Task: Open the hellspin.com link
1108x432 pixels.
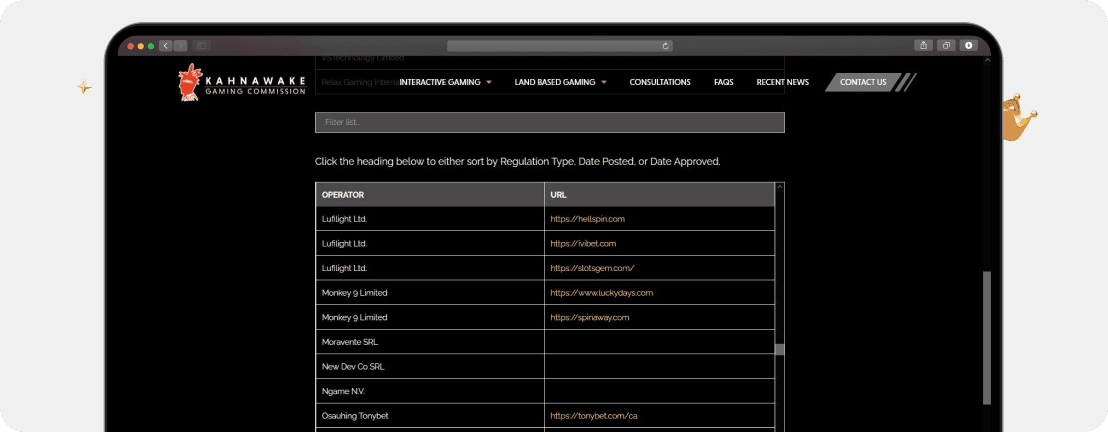Action: (587, 219)
